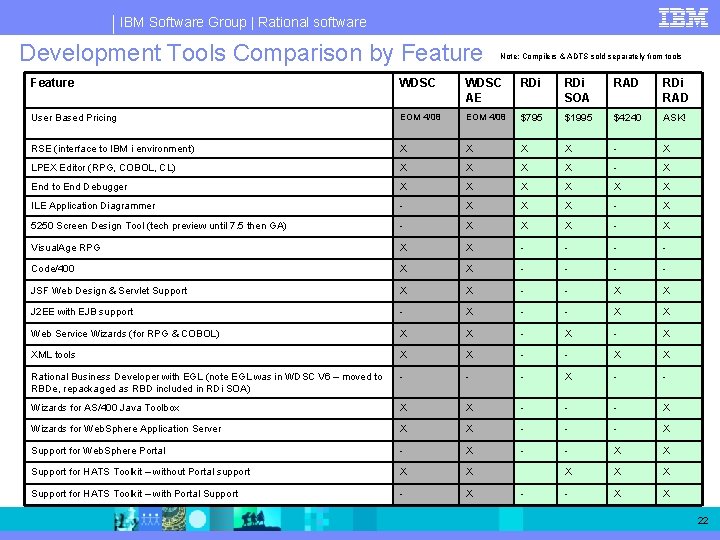Select 'Wizards for AS/400 Java Toolbox' row label
The image size is (720, 540).
[105, 408]
